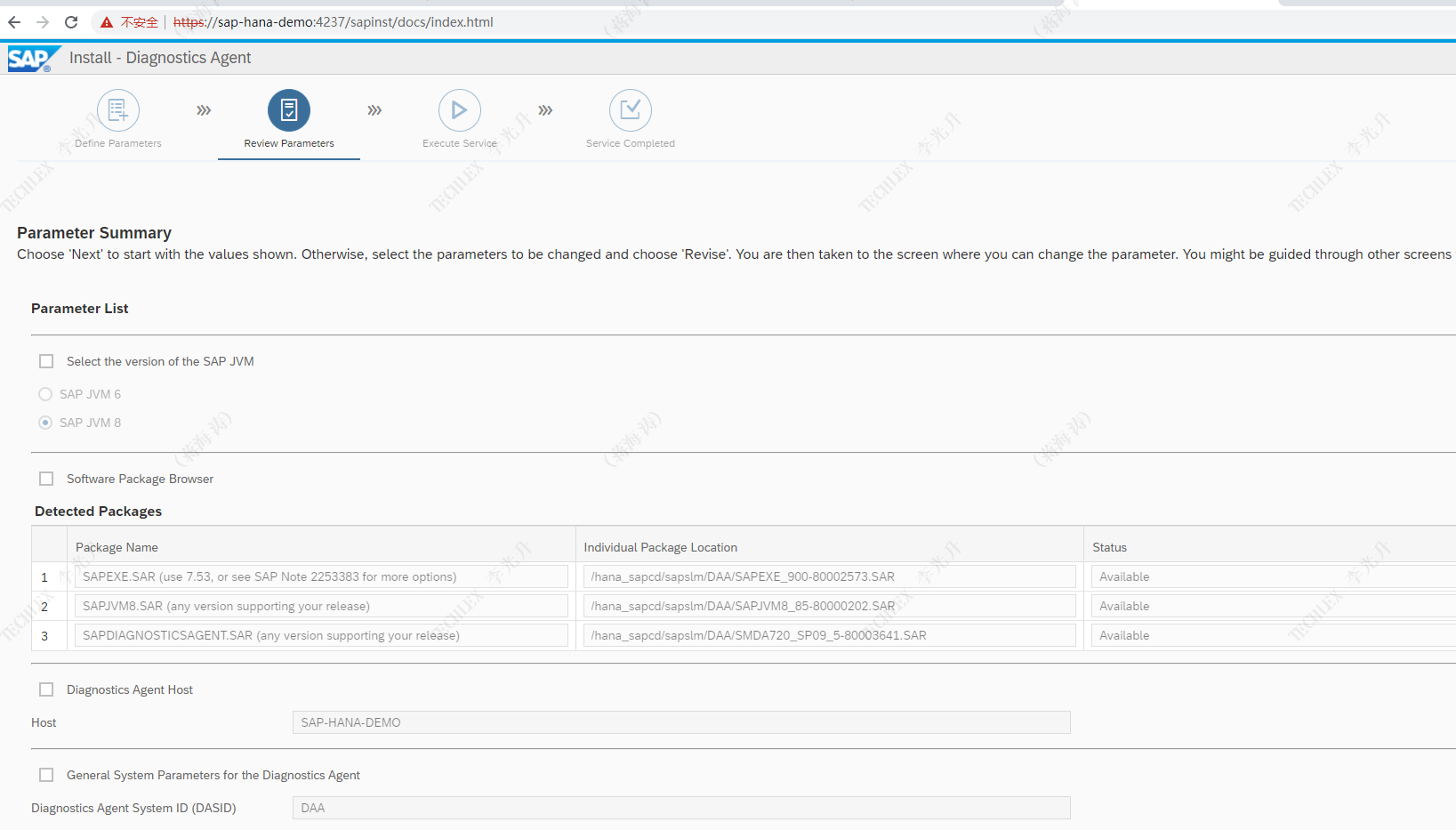
Task: Select the Review Parameters step icon
Action: pyautogui.click(x=289, y=110)
